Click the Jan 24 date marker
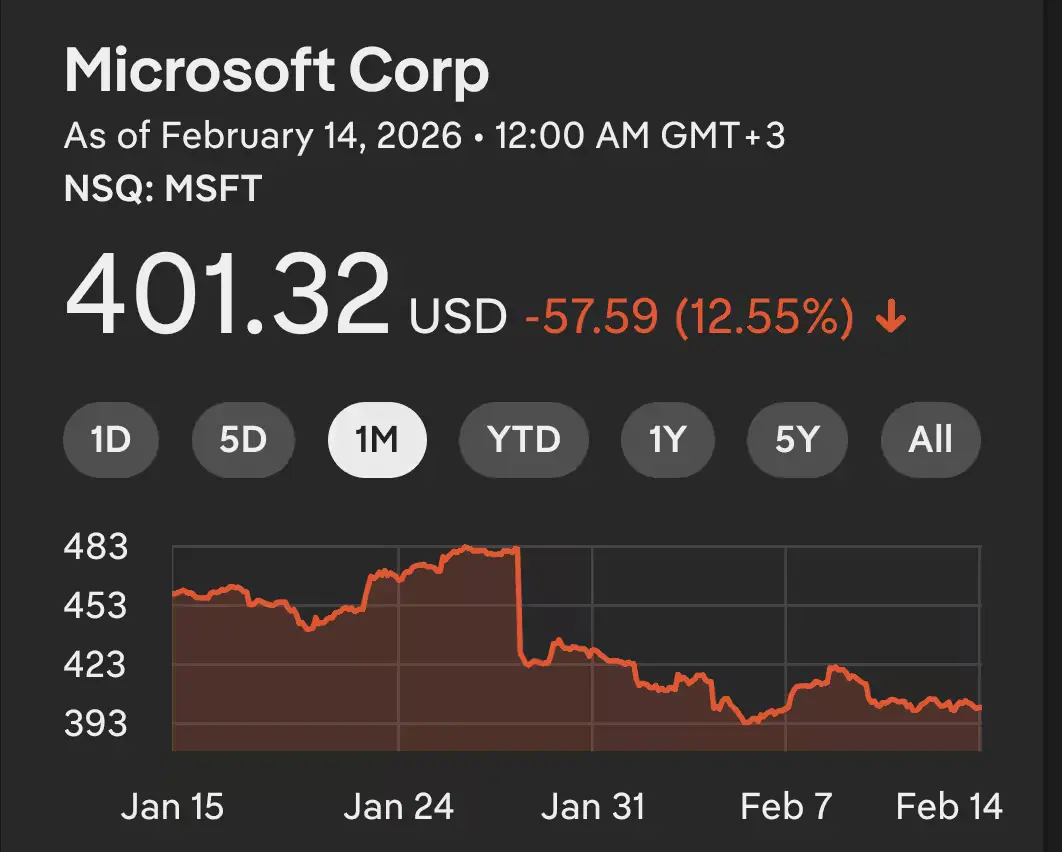 click(x=398, y=807)
